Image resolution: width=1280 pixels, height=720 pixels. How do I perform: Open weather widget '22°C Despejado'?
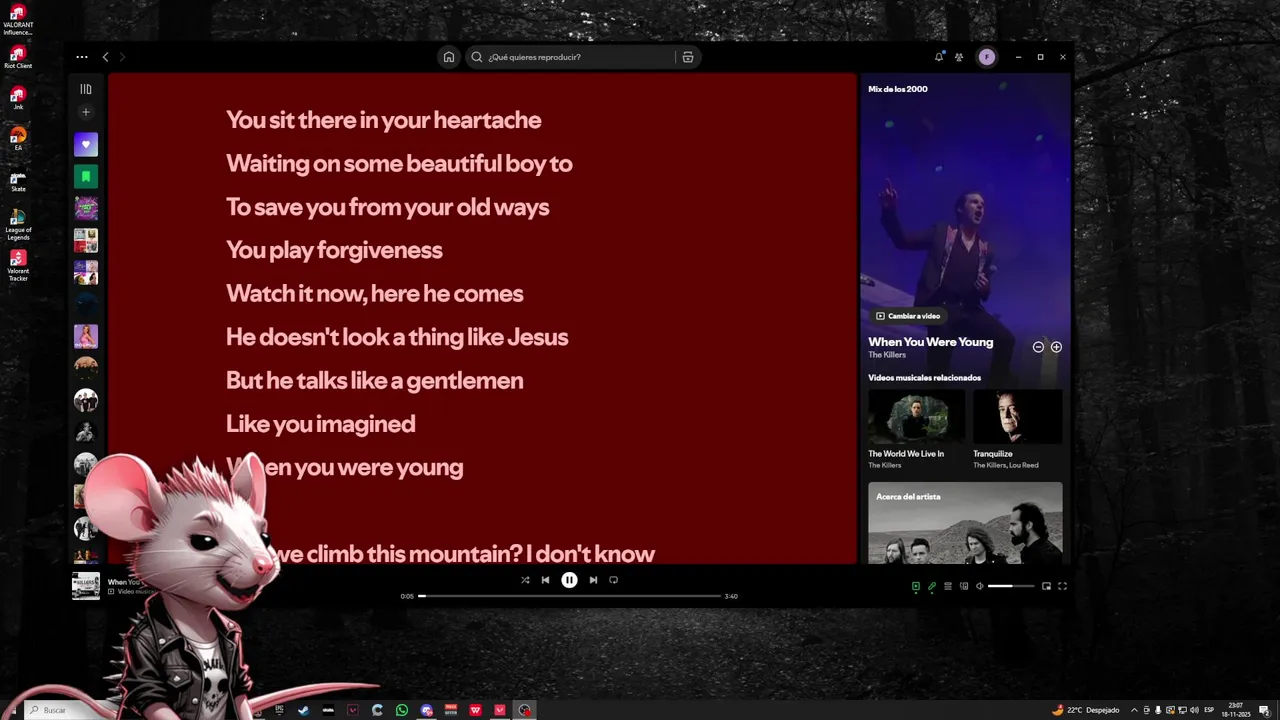pos(1086,710)
